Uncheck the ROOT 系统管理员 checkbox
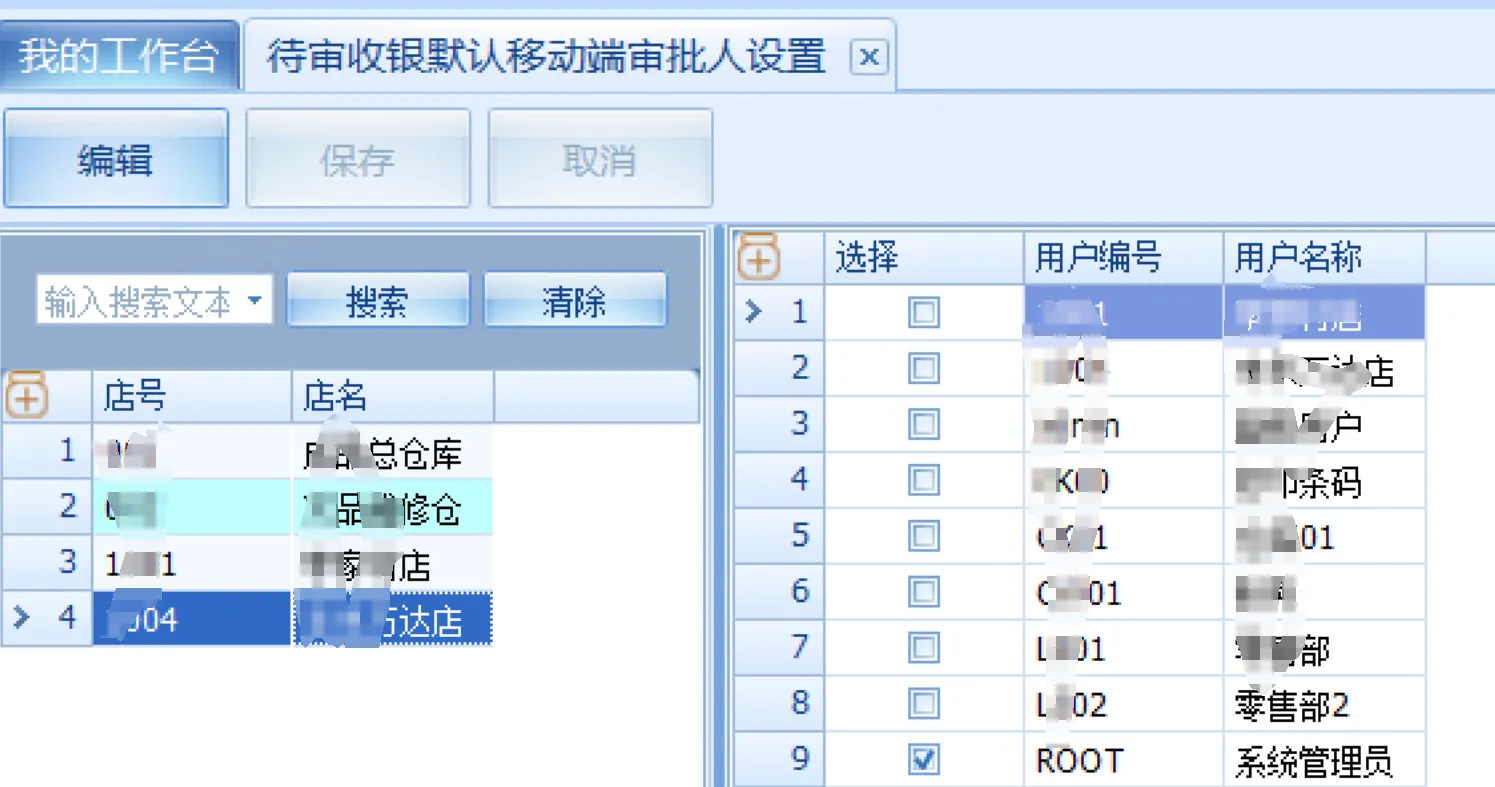 pyautogui.click(x=923, y=761)
